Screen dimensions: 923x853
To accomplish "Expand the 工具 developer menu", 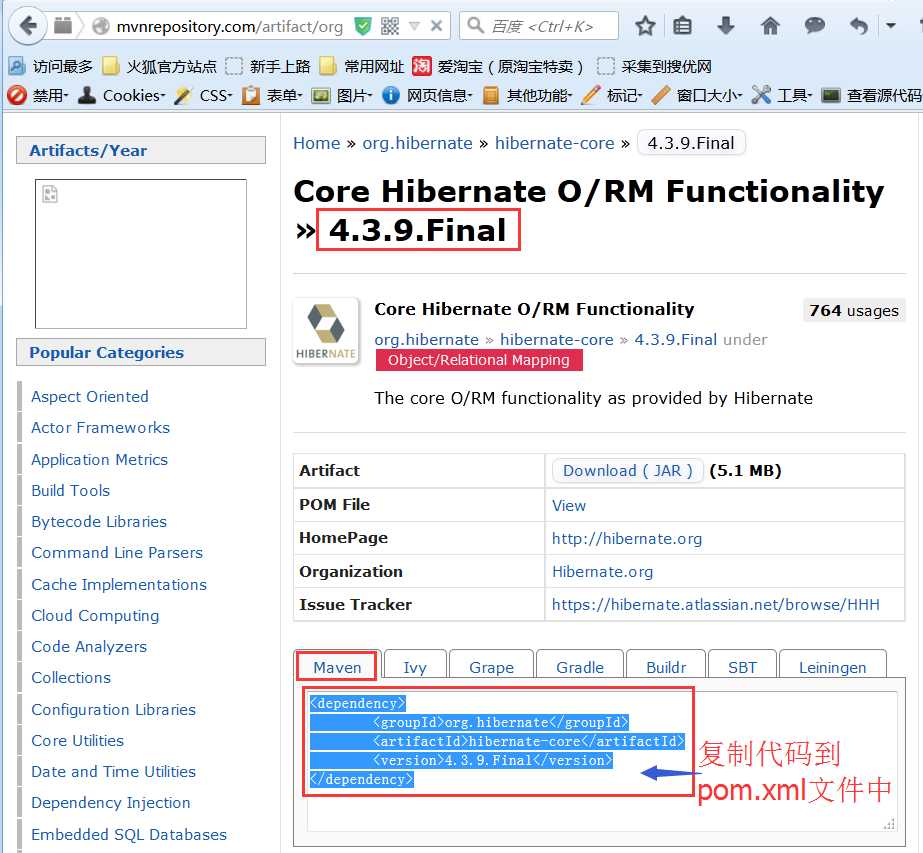I will 782,95.
